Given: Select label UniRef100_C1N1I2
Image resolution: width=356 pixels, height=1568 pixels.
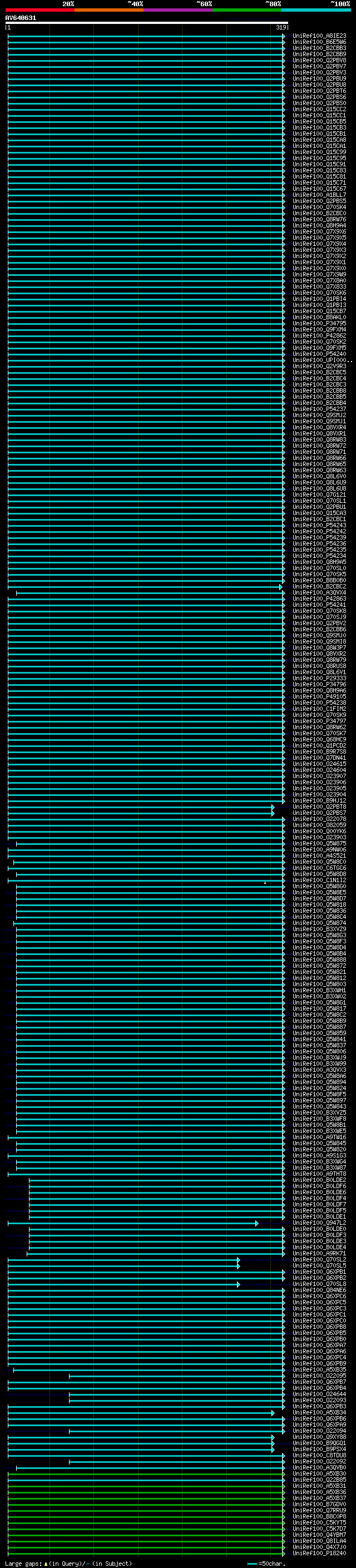Looking at the screenshot, I should [319, 880].
